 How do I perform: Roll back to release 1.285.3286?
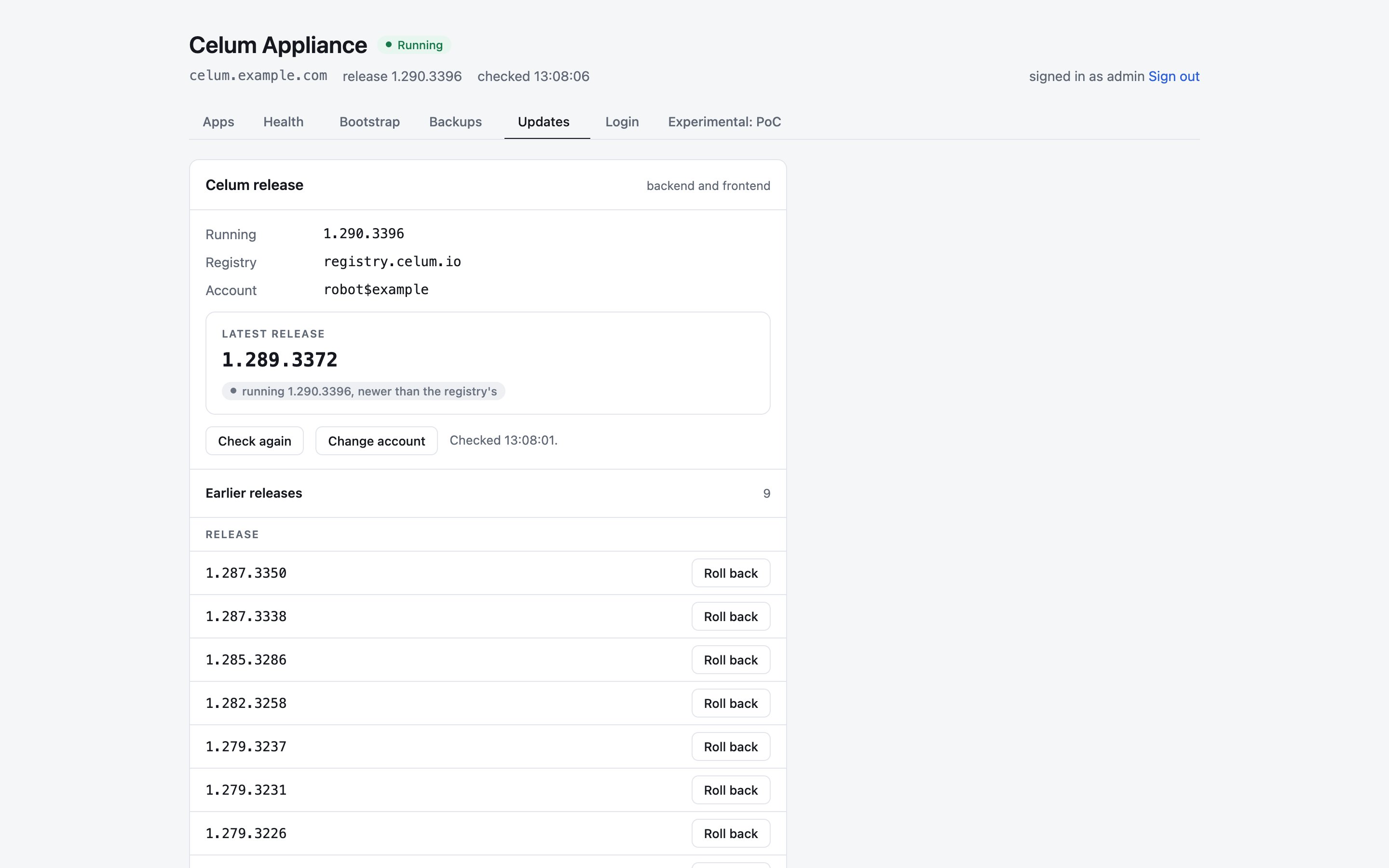[730, 660]
